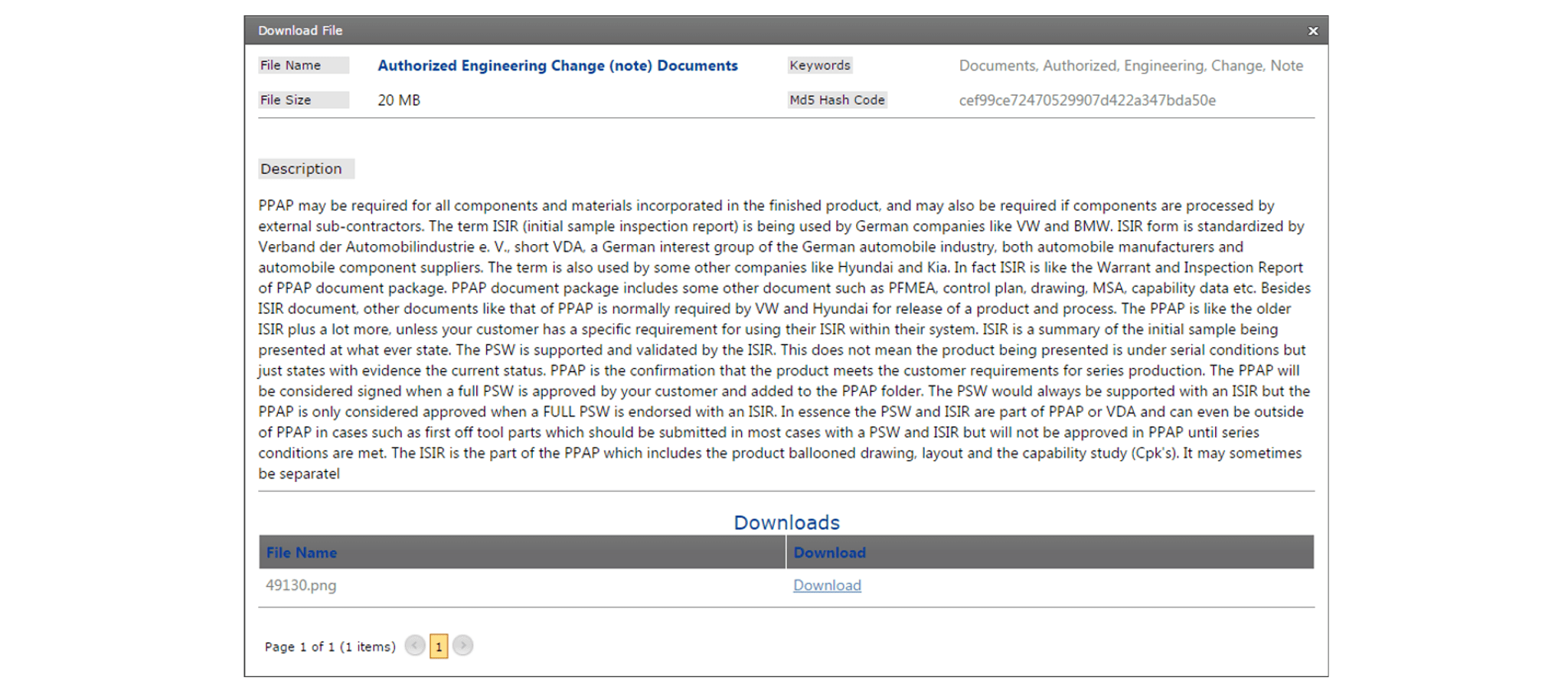The height and width of the screenshot is (694, 1568).
Task: Close the Download File dialog
Action: click(1313, 31)
